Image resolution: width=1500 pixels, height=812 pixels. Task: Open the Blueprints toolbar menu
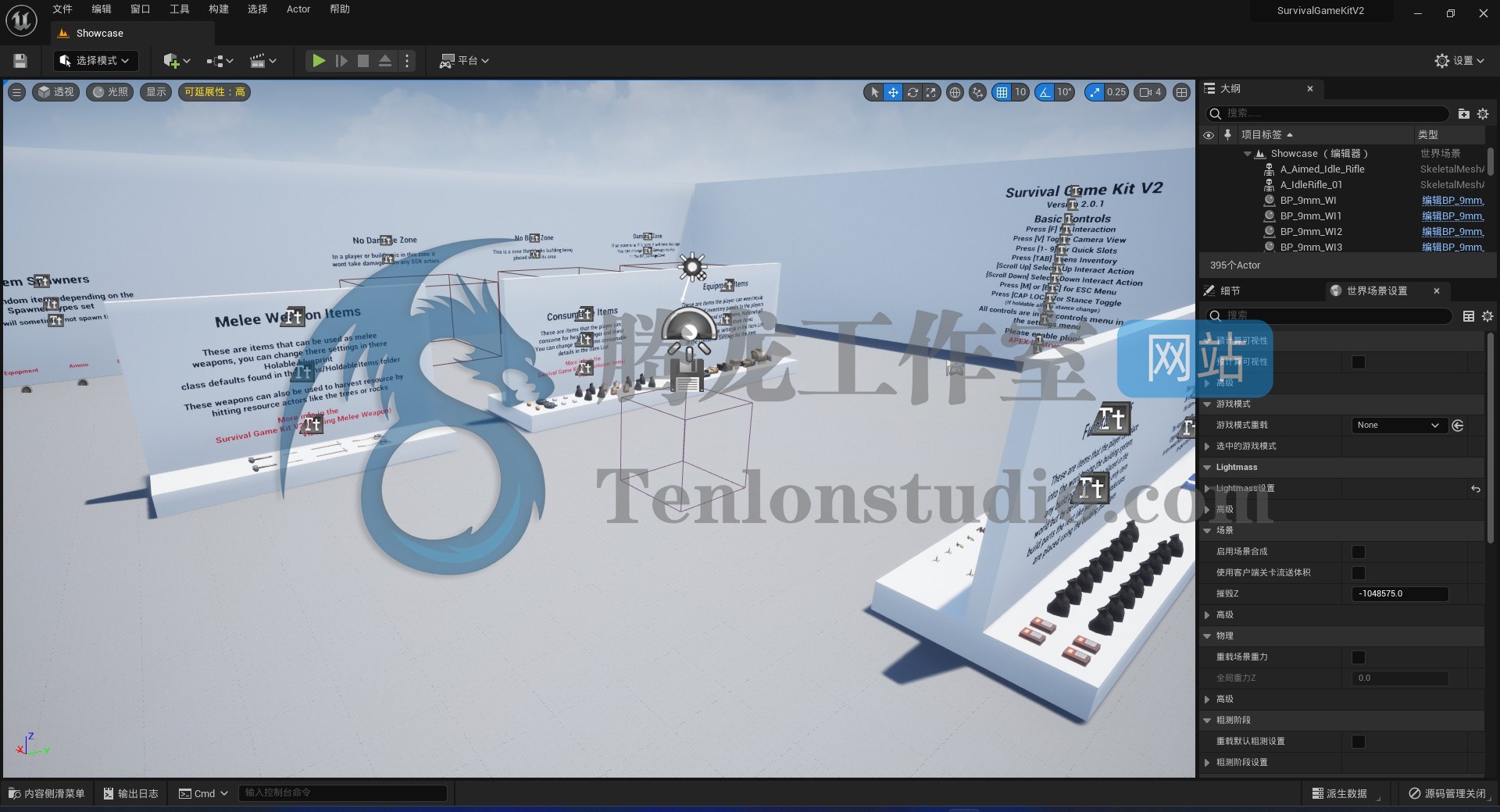point(220,61)
